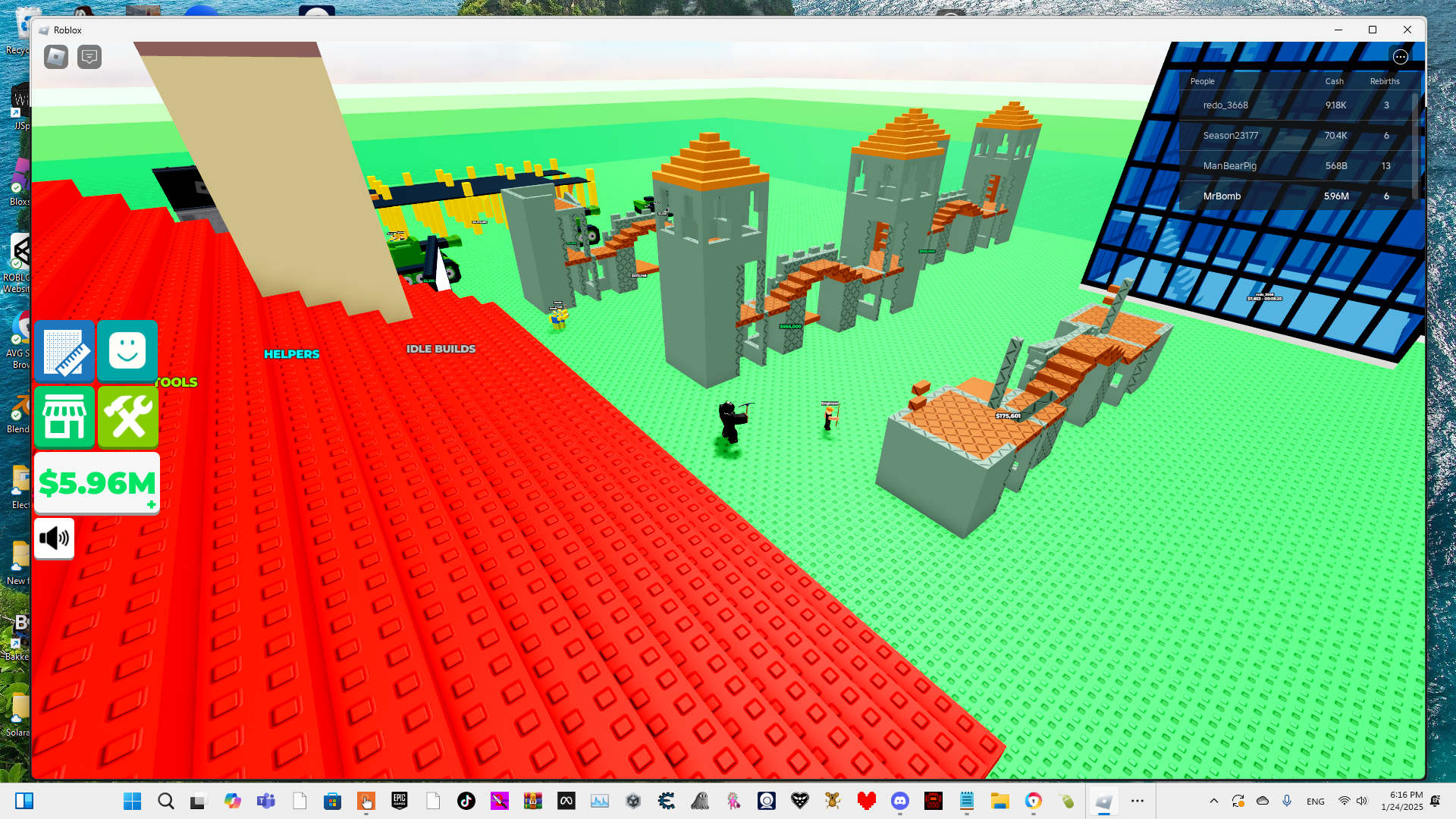Open Discord from the taskbar

pos(899,801)
